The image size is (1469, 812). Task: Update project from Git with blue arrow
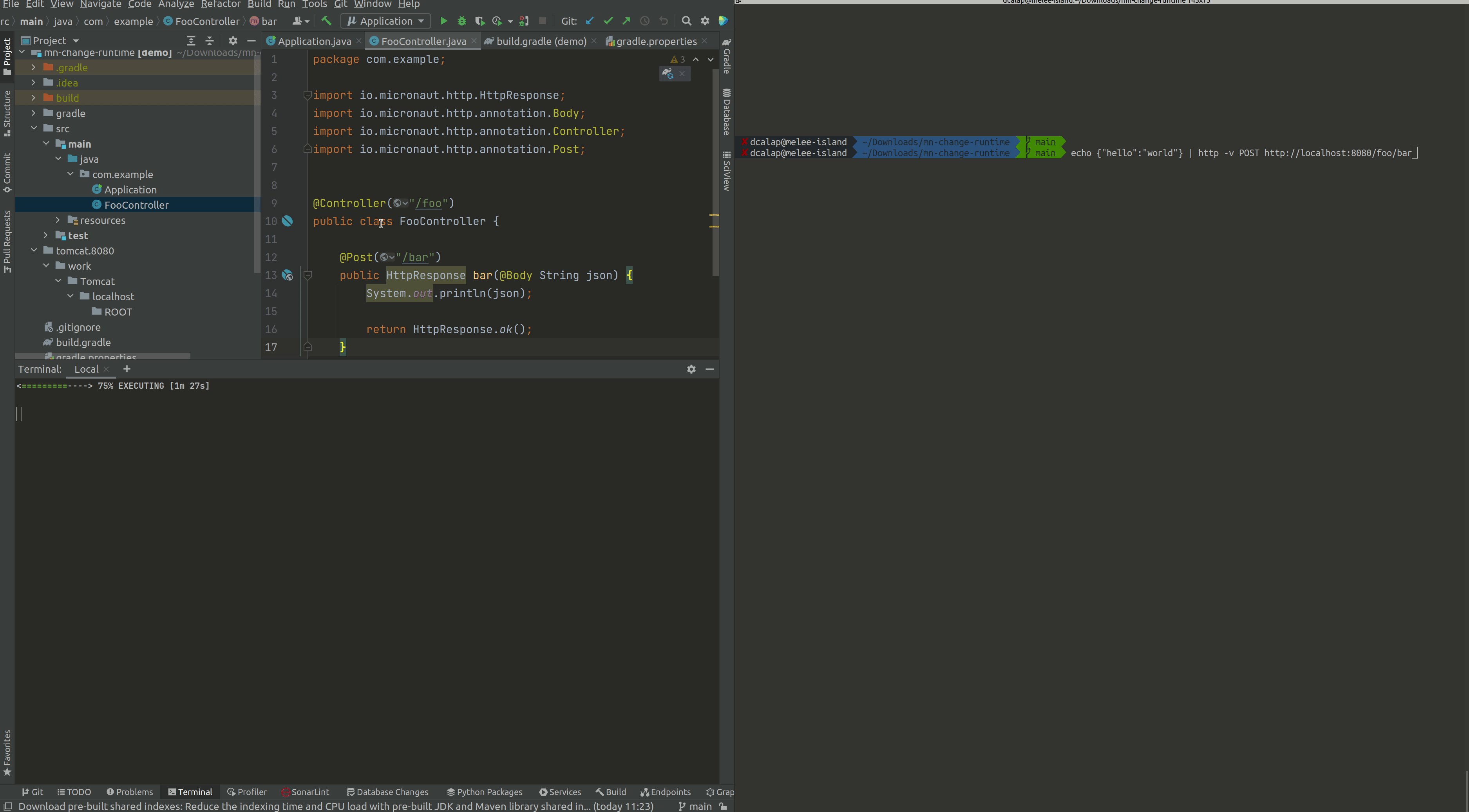pyautogui.click(x=589, y=20)
